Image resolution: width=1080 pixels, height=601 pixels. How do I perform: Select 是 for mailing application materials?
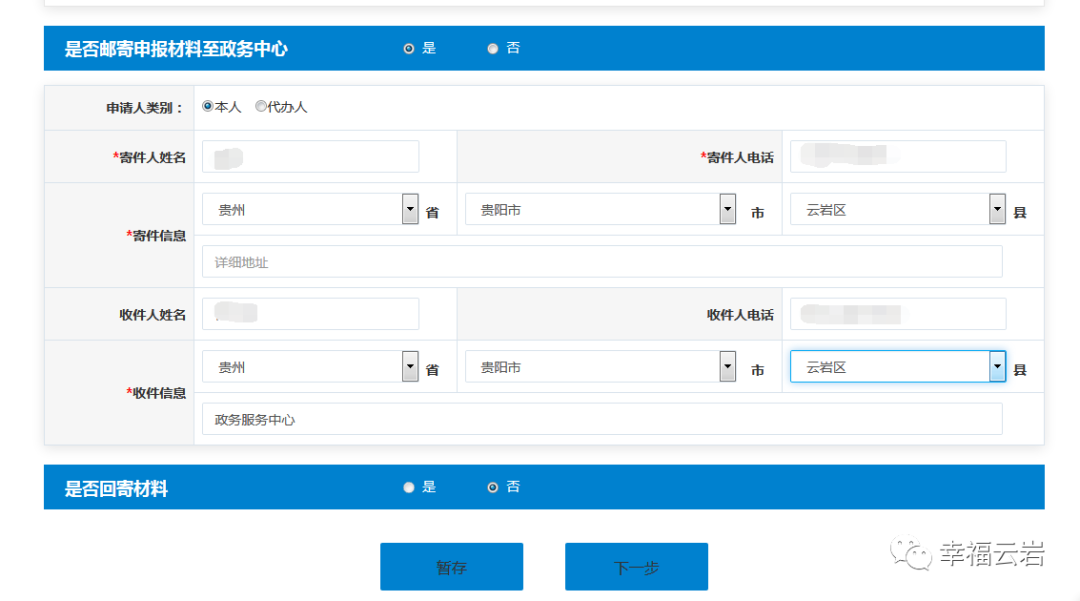click(409, 47)
